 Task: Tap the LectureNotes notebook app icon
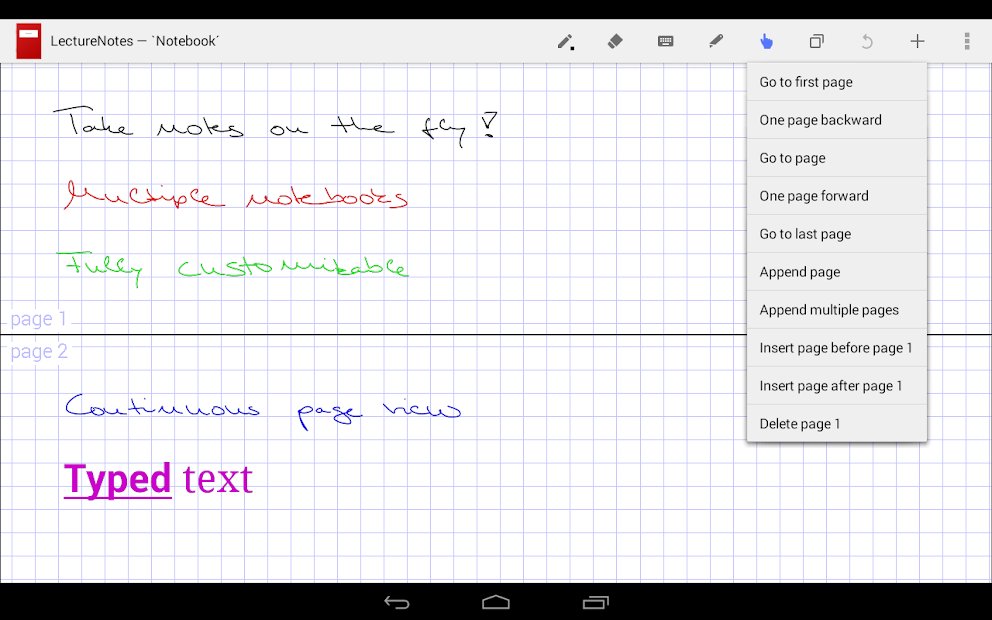click(x=27, y=41)
